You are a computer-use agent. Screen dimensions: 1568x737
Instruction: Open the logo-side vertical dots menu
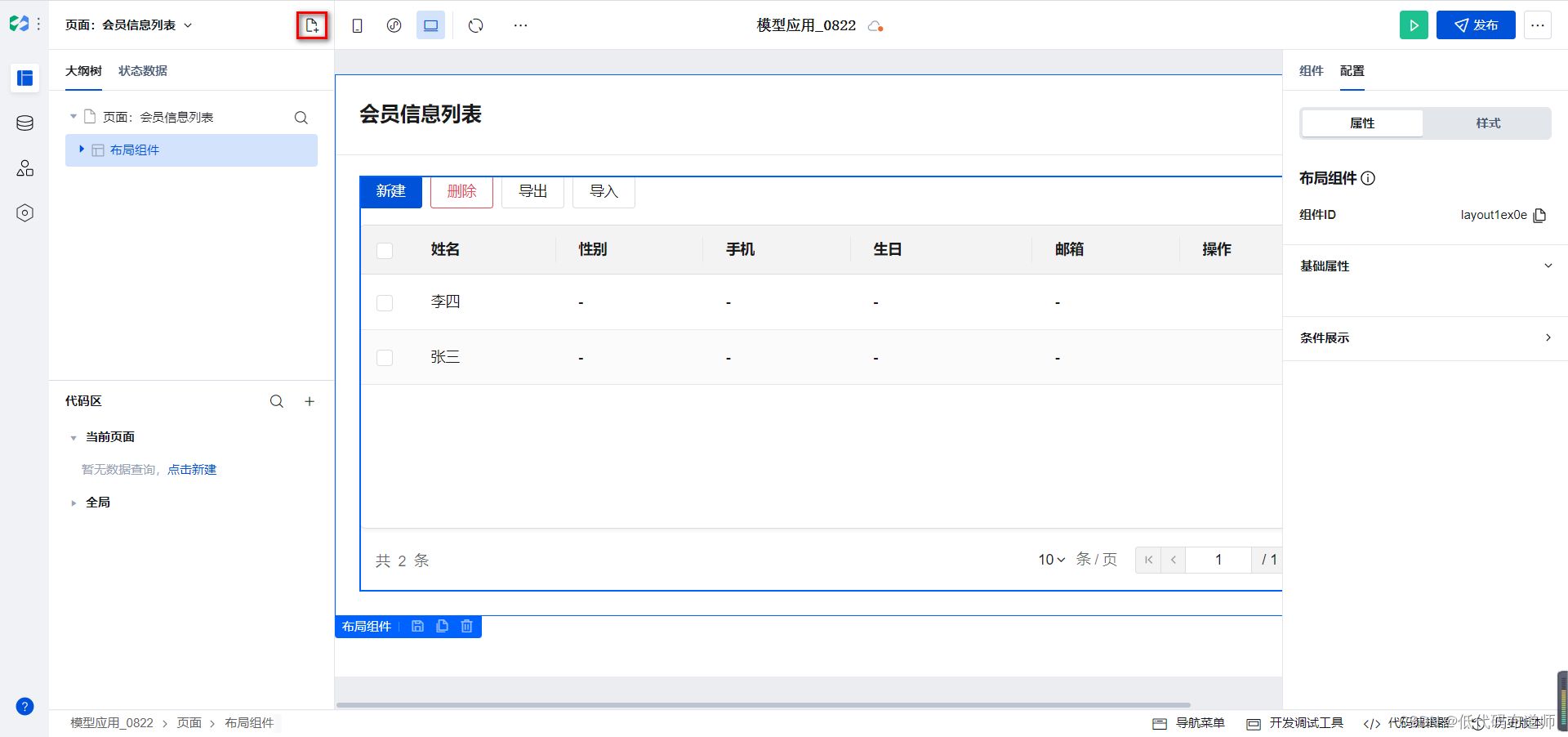(x=38, y=25)
